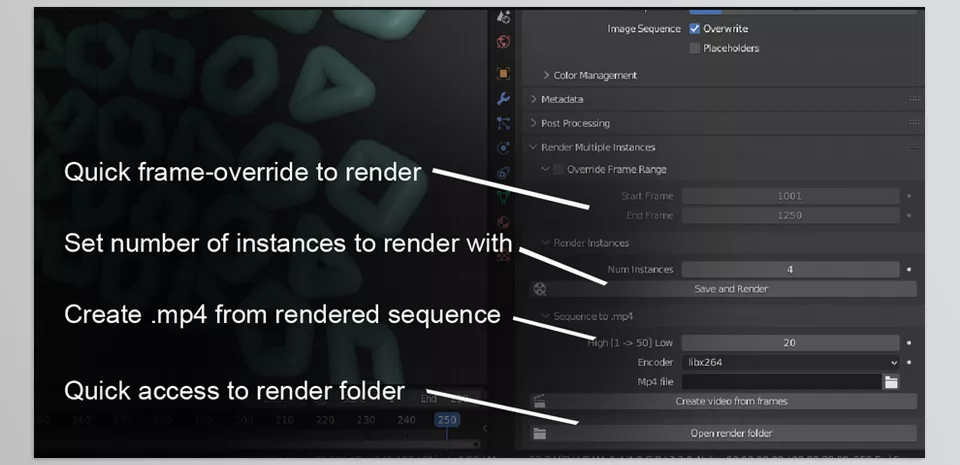Screen dimensions: 960x465
Task: Expand the Post Processing panel
Action: pos(574,123)
